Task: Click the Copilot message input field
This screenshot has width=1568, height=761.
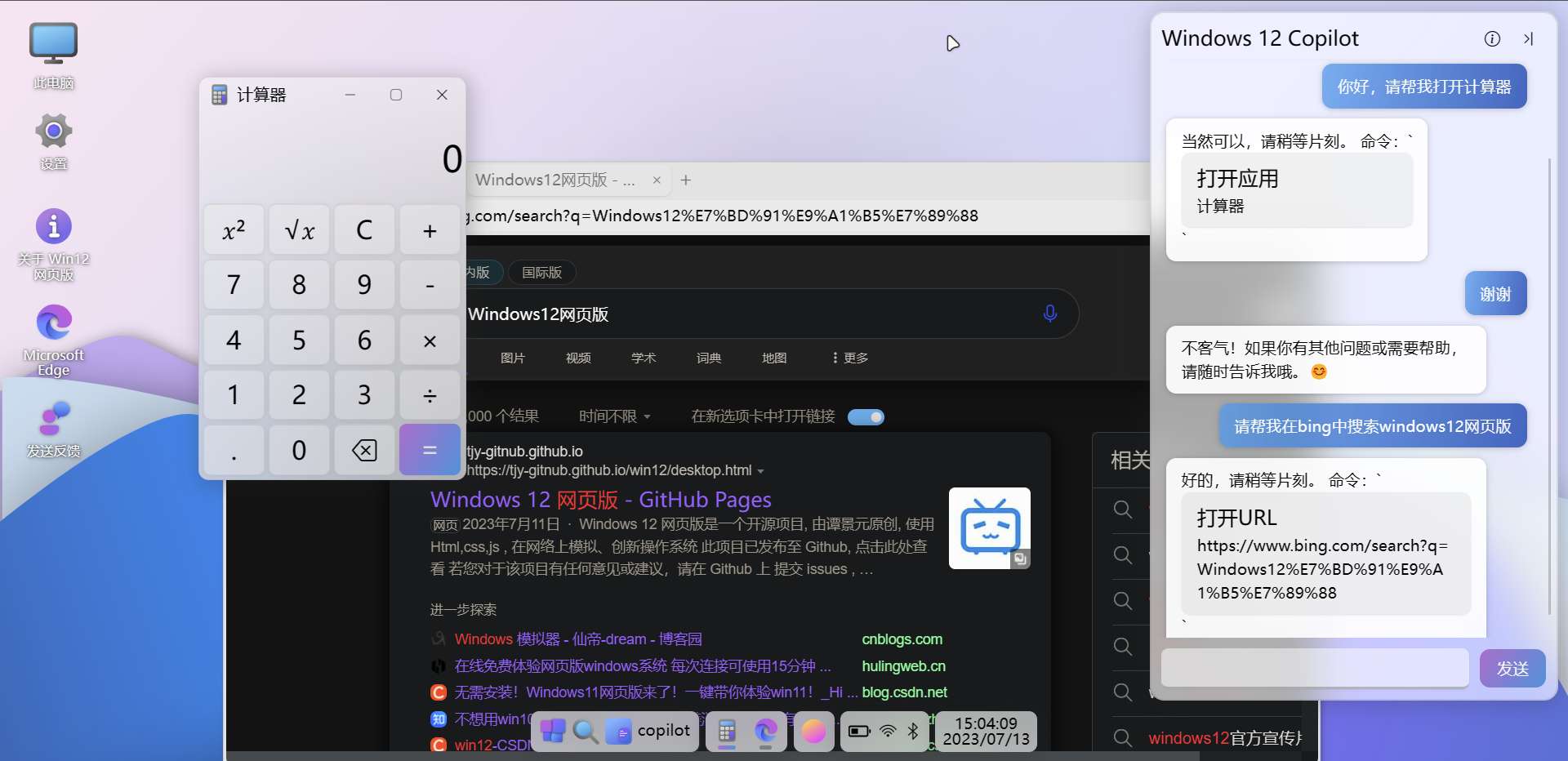Action: pyautogui.click(x=1315, y=668)
